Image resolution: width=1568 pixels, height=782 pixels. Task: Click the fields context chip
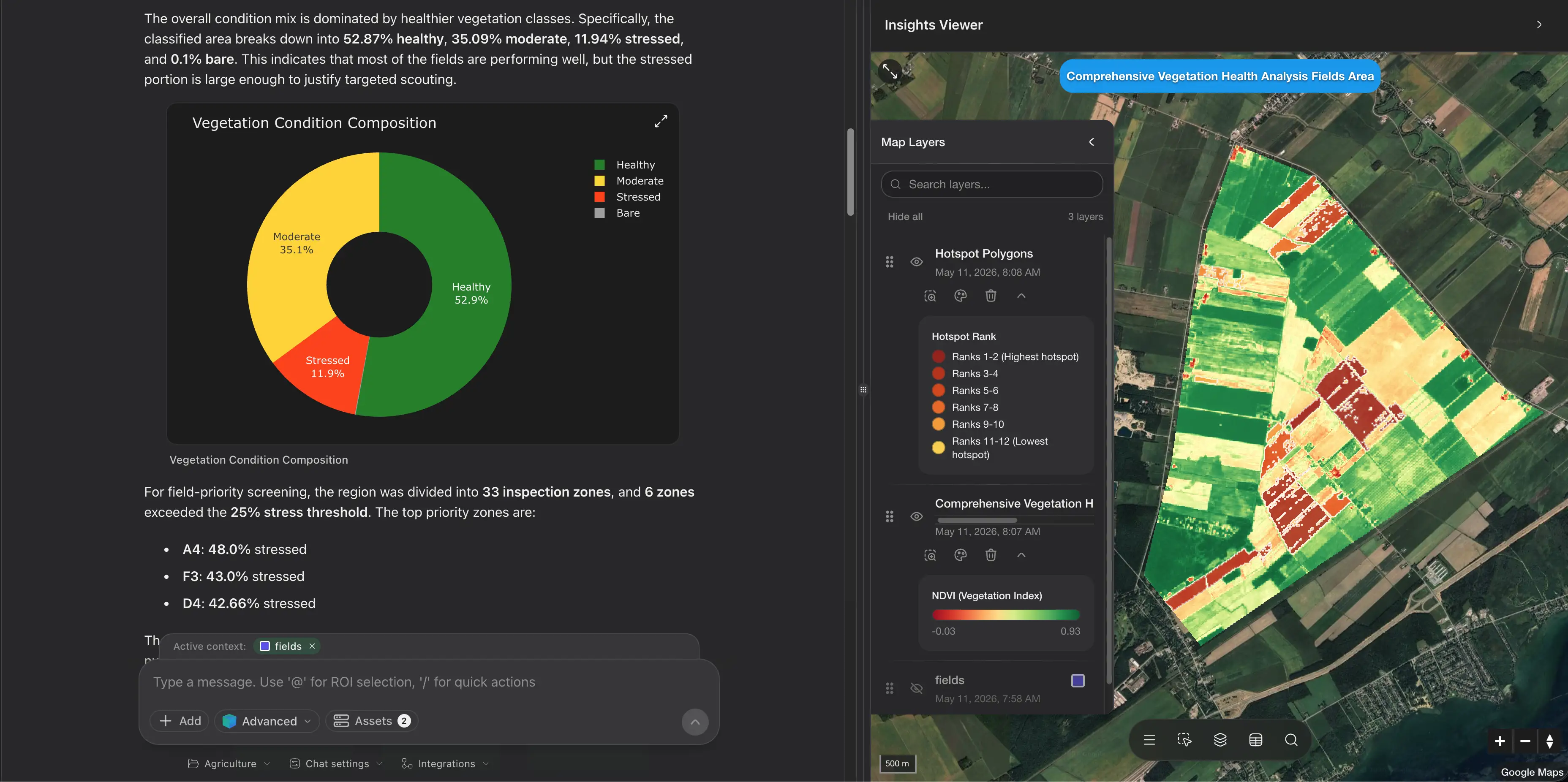coord(287,646)
